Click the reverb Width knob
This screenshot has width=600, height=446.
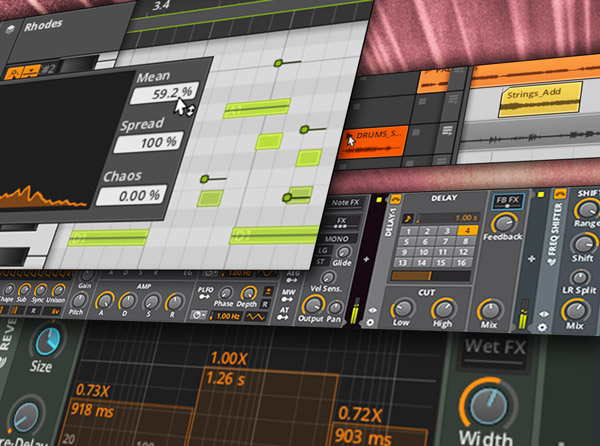pos(489,405)
